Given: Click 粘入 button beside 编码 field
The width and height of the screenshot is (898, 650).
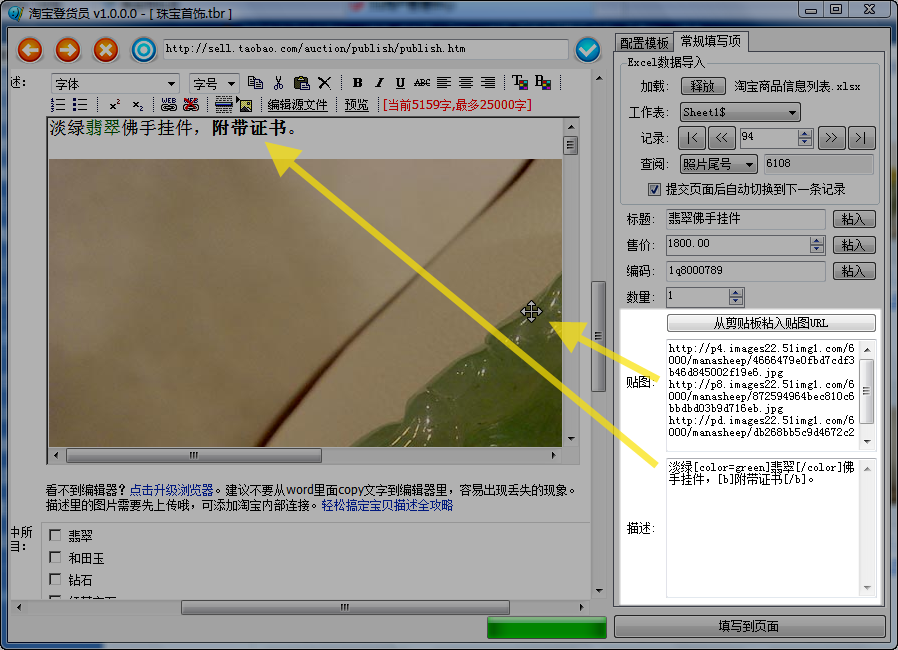Looking at the screenshot, I should 854,271.
